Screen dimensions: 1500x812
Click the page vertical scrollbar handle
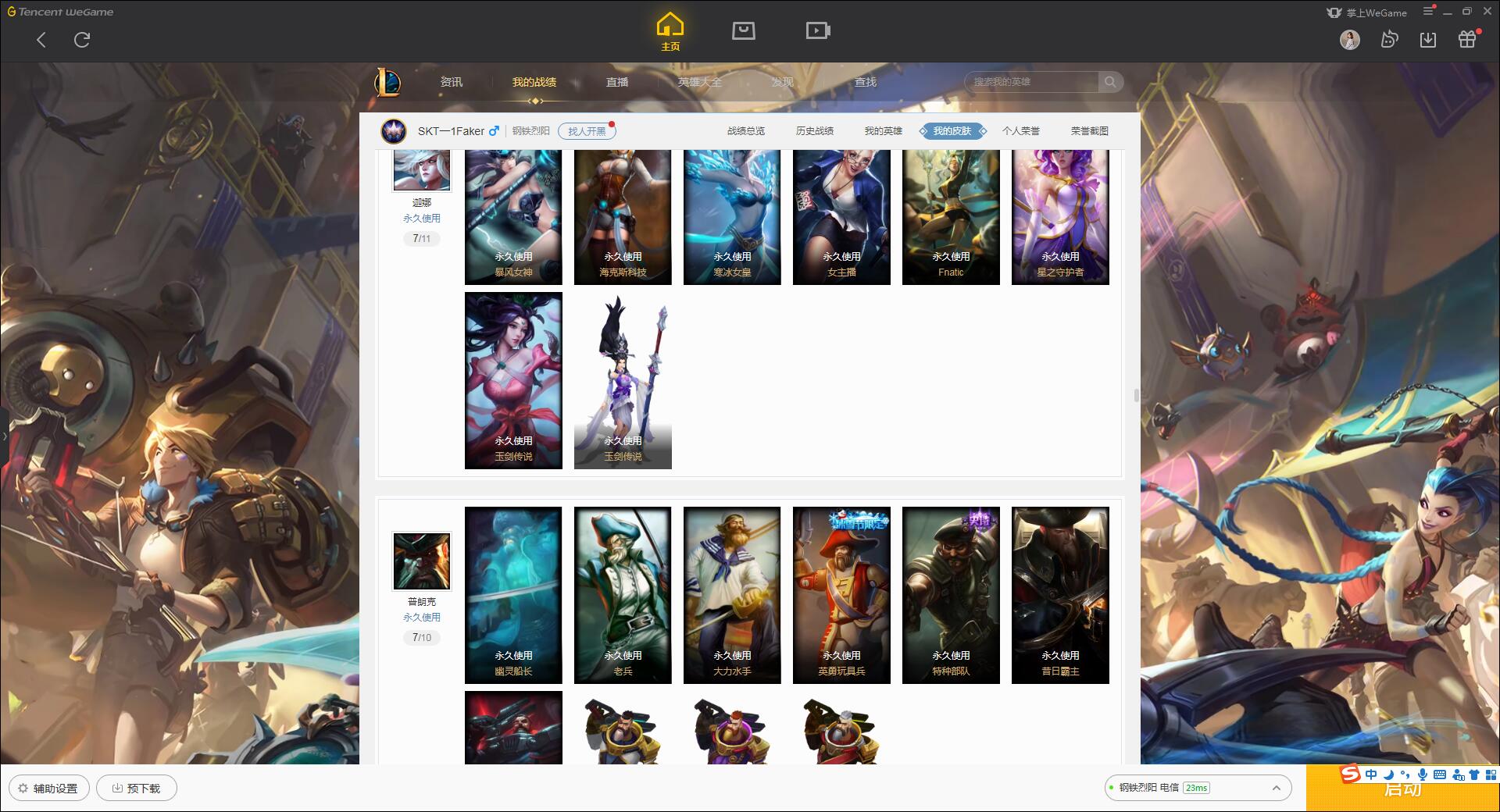click(x=1137, y=395)
